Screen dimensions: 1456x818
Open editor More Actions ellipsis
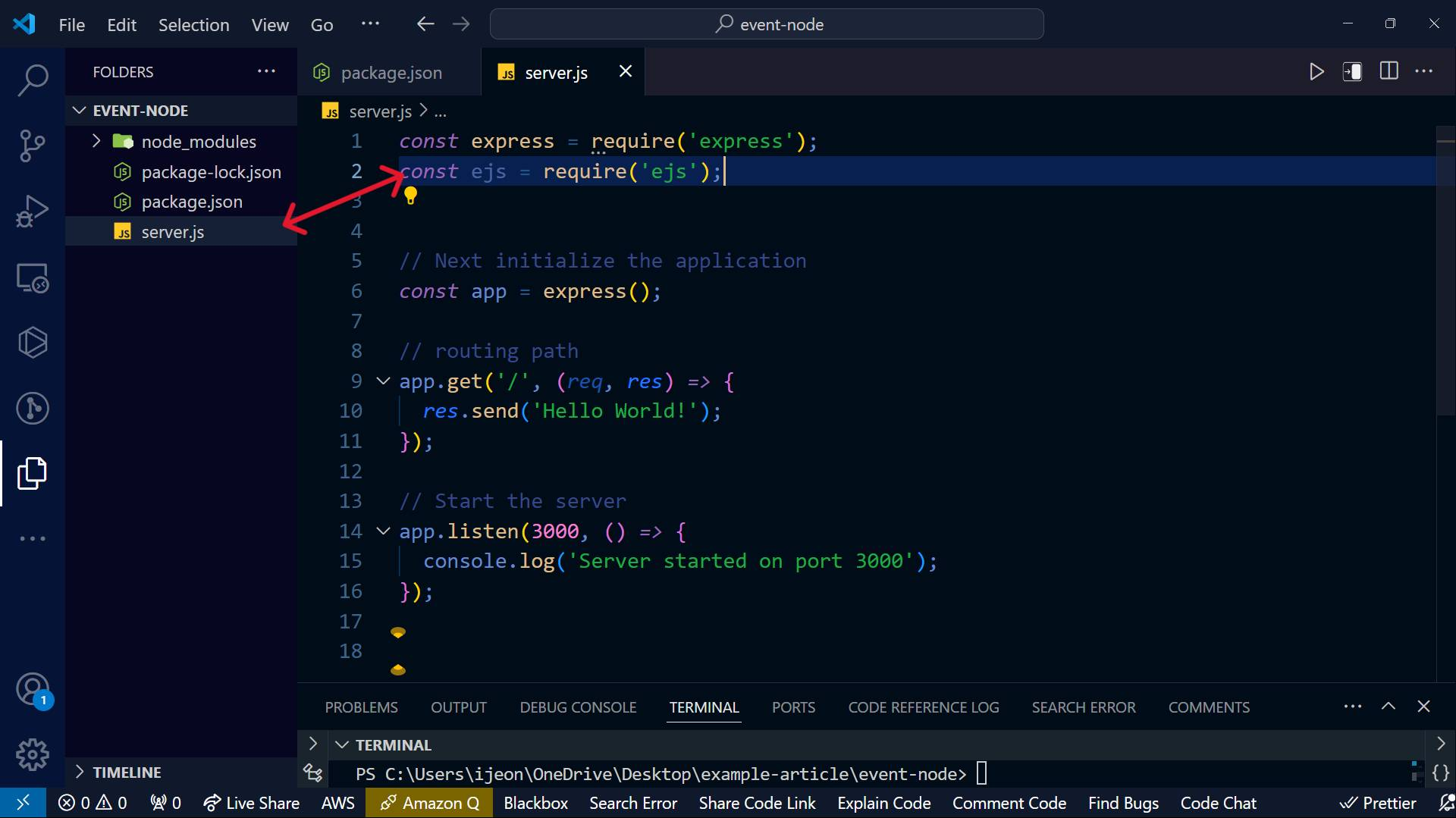click(1424, 71)
